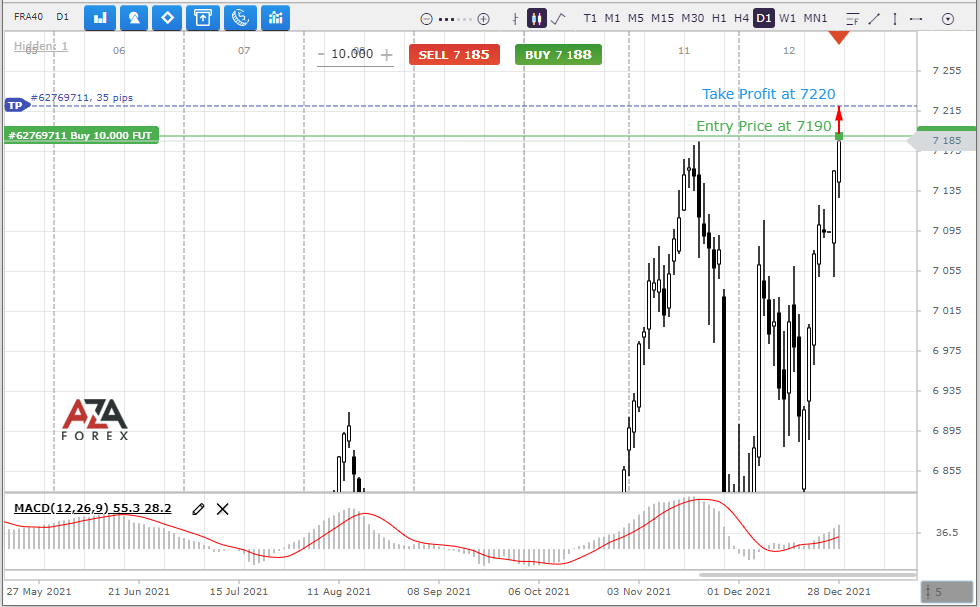The width and height of the screenshot is (980, 607).
Task: Zoom out the chart with minus circle
Action: point(426,19)
